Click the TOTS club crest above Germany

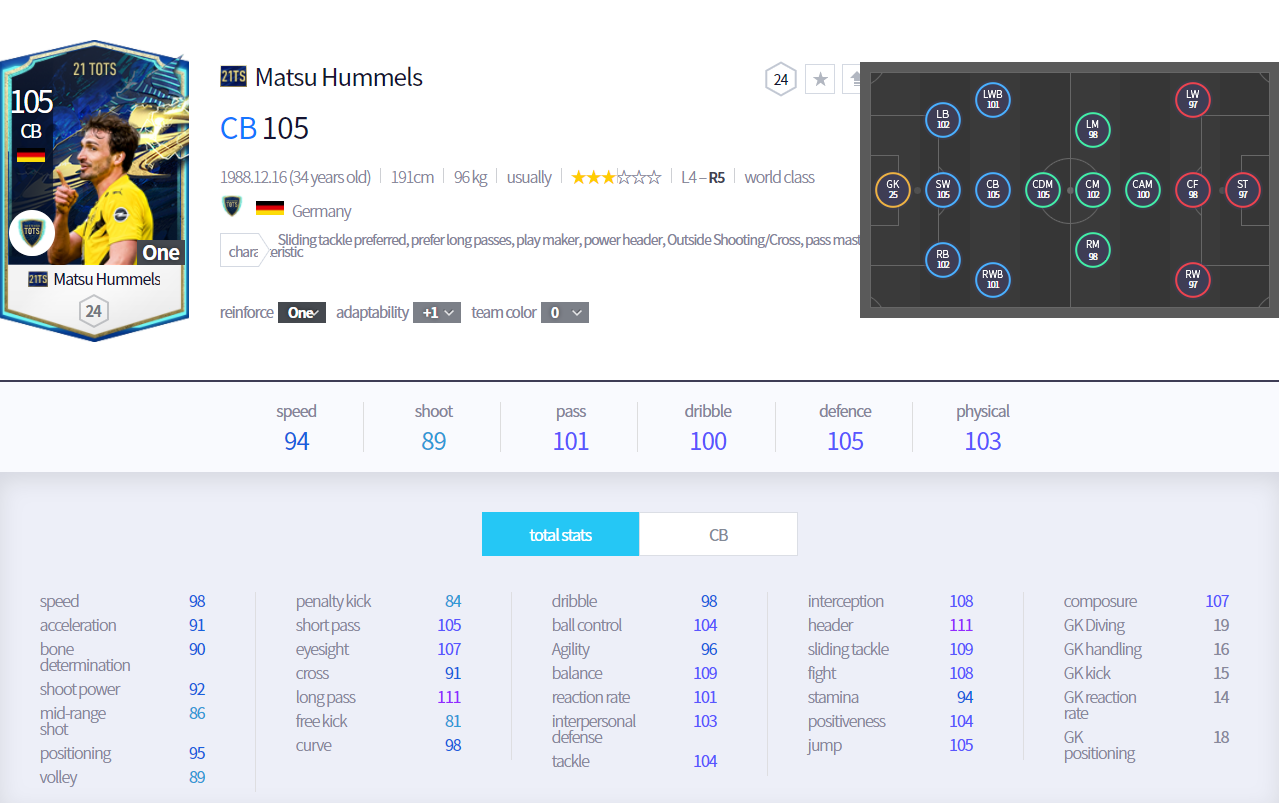(x=232, y=207)
